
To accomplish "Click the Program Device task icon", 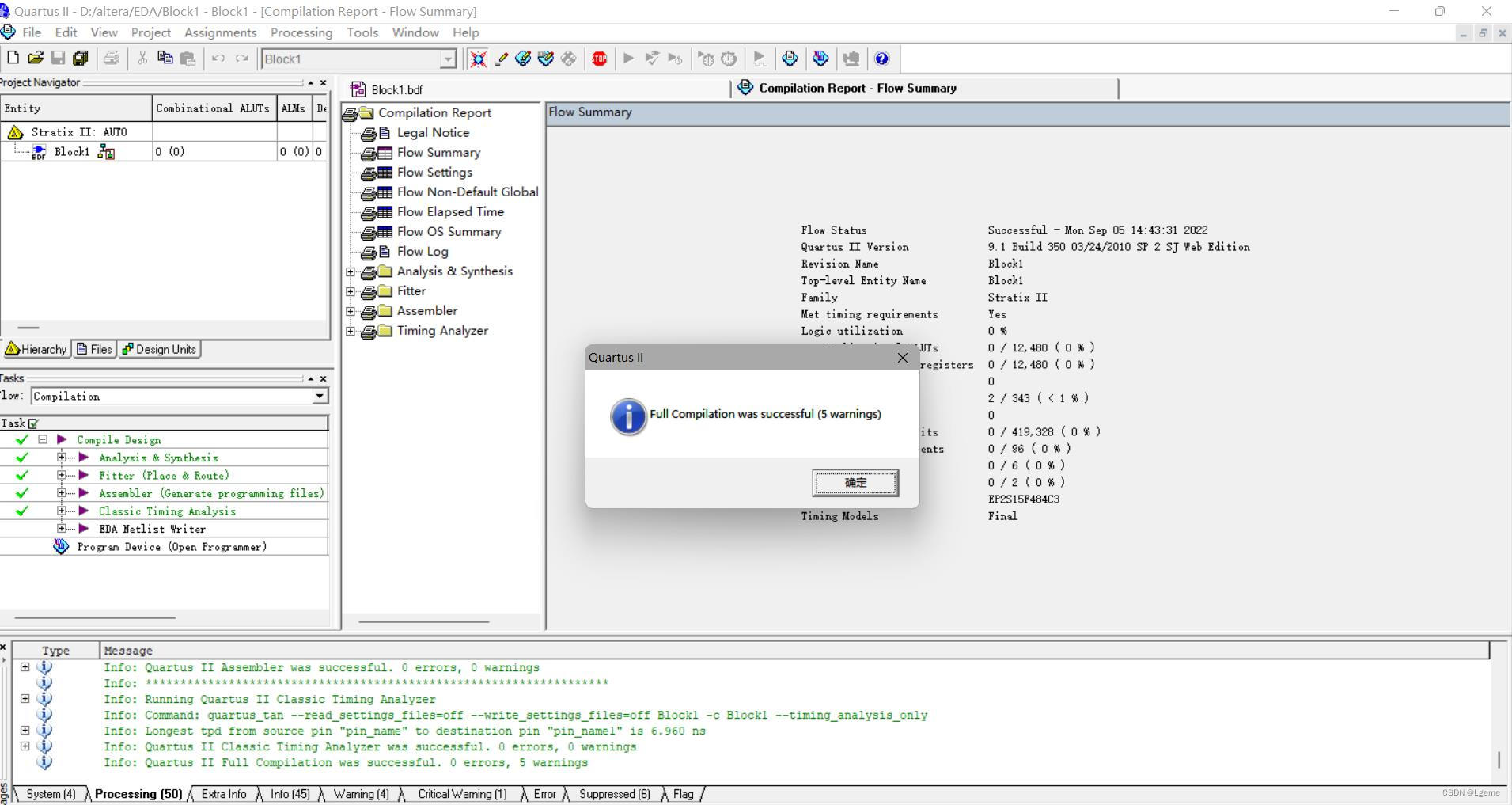I will point(61,546).
